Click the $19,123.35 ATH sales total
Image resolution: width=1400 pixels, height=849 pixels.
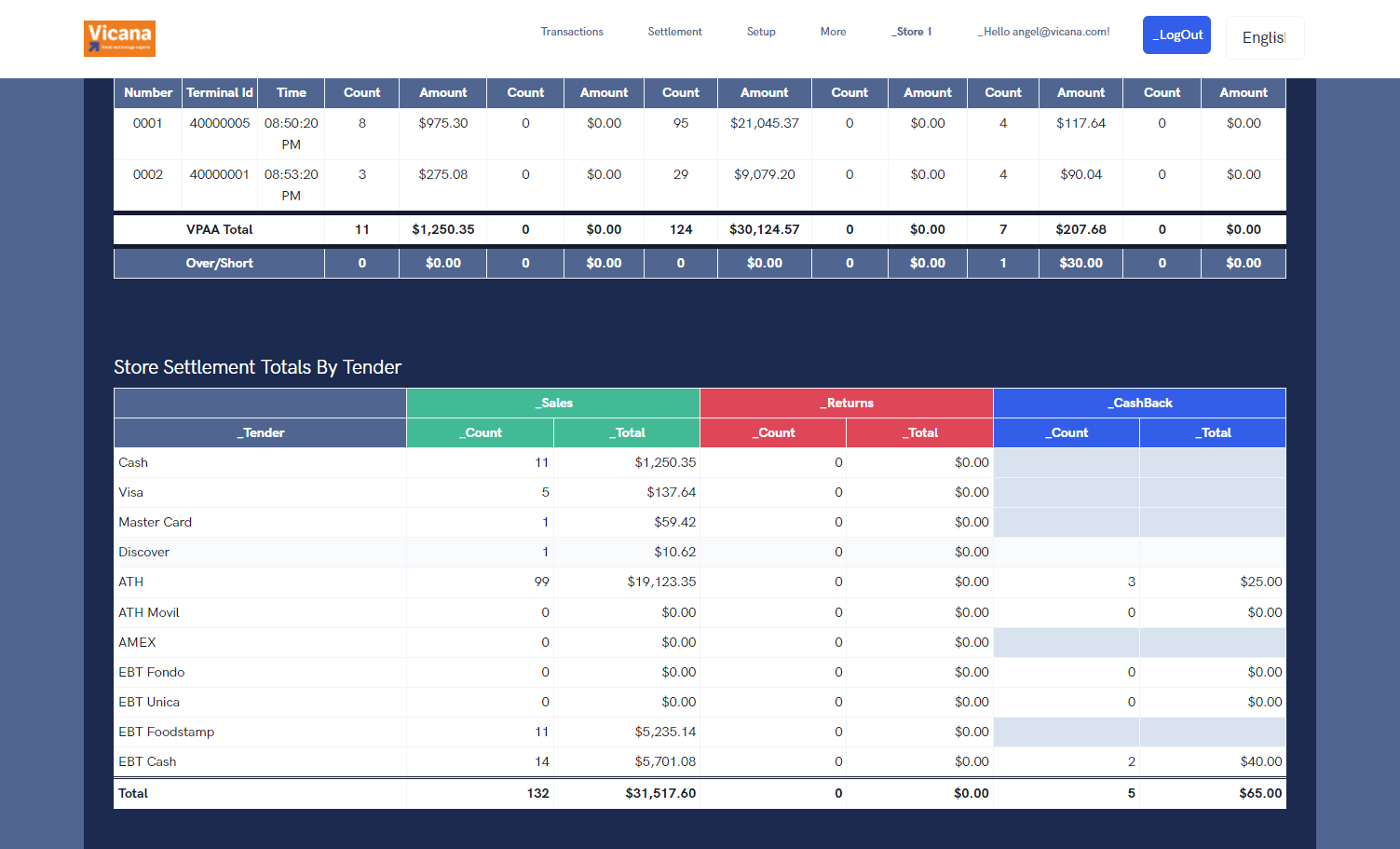tap(661, 582)
